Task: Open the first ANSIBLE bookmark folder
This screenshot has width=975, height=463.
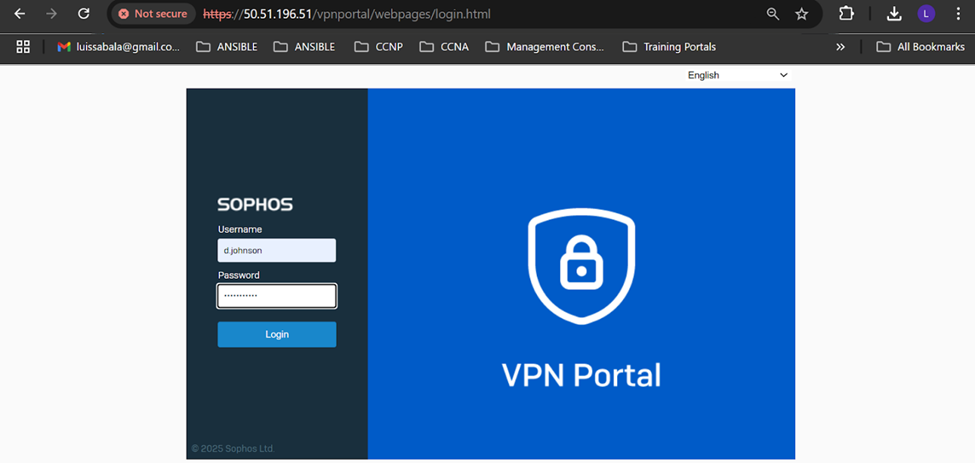Action: point(226,47)
